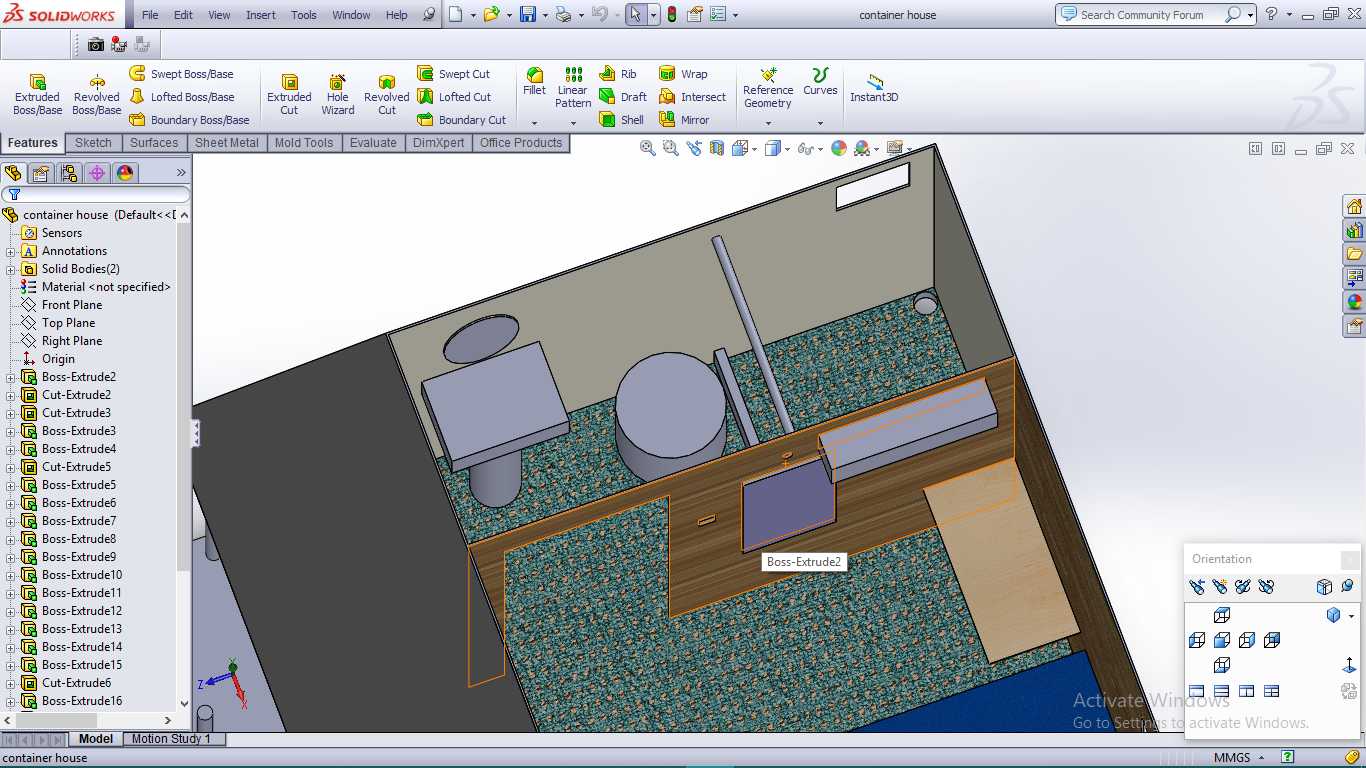Click Previous View in heads-up toolbar
1366x768 pixels.
tap(694, 148)
